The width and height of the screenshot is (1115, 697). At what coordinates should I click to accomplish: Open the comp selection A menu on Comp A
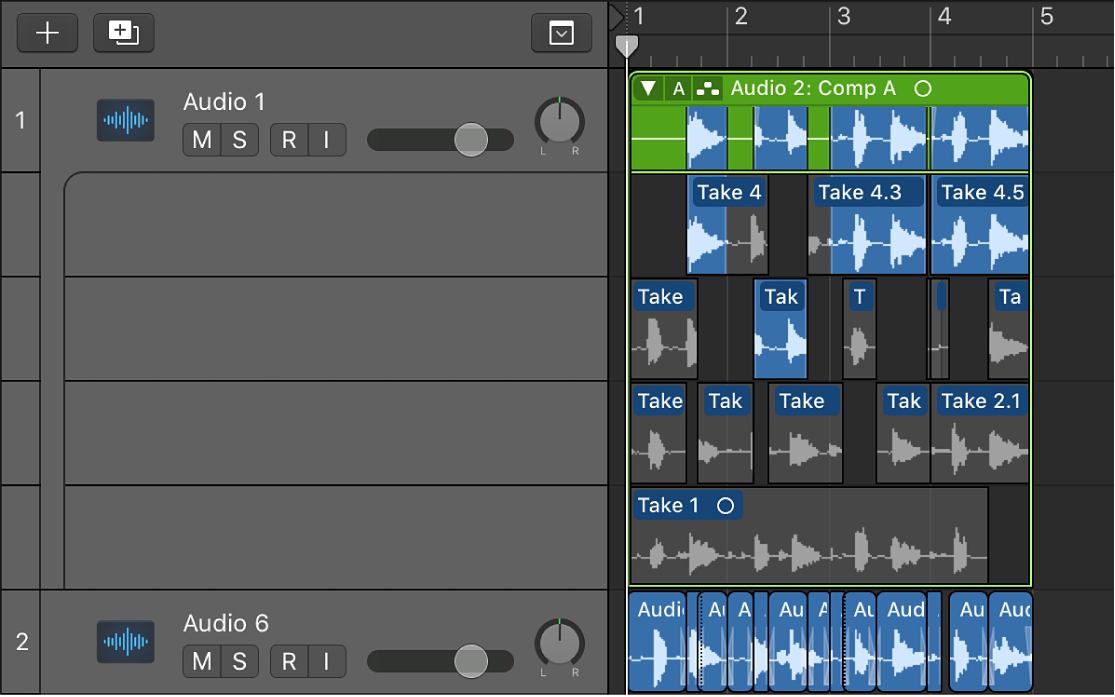coord(678,88)
